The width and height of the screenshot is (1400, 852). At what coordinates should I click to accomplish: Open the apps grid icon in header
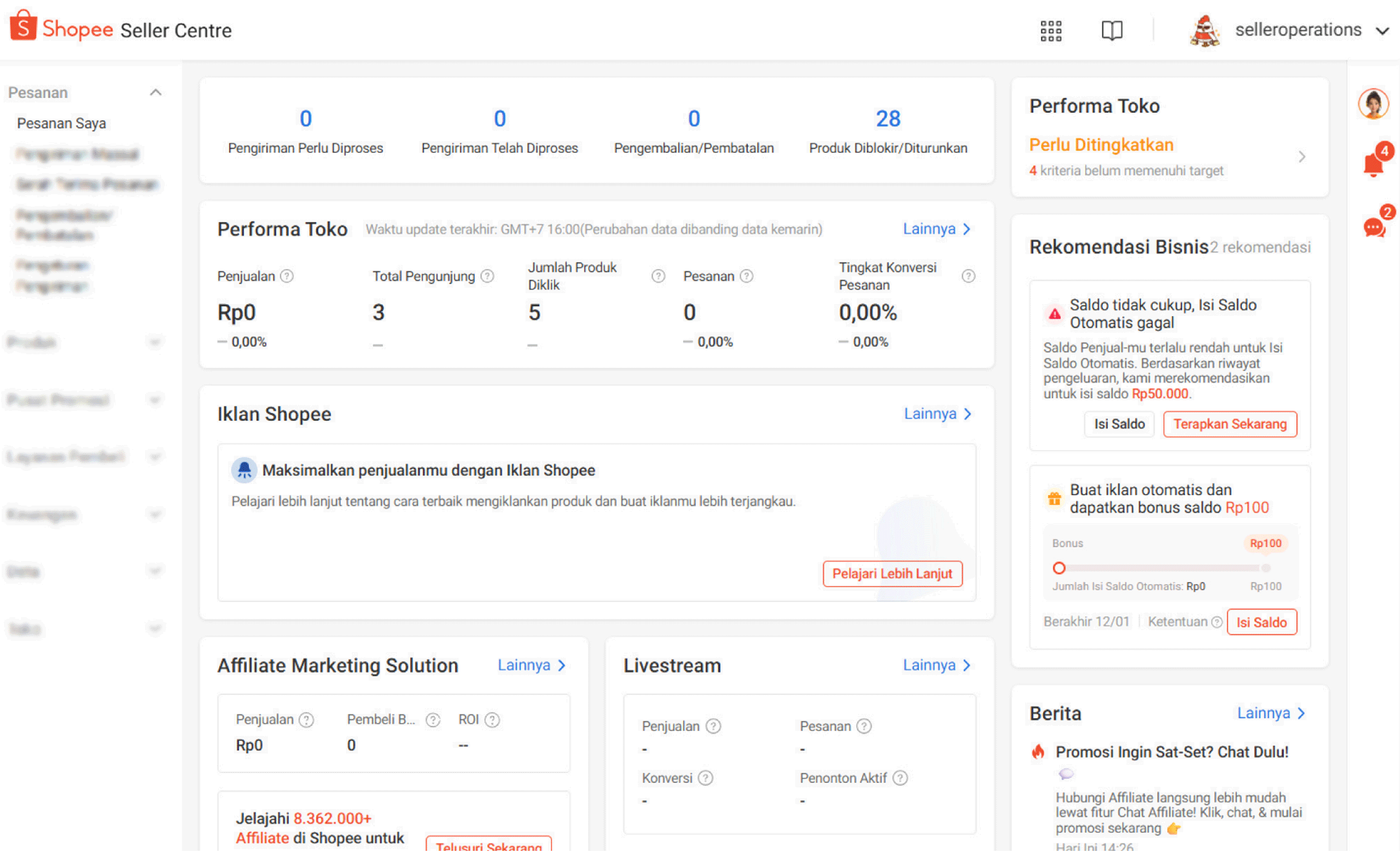[1051, 31]
